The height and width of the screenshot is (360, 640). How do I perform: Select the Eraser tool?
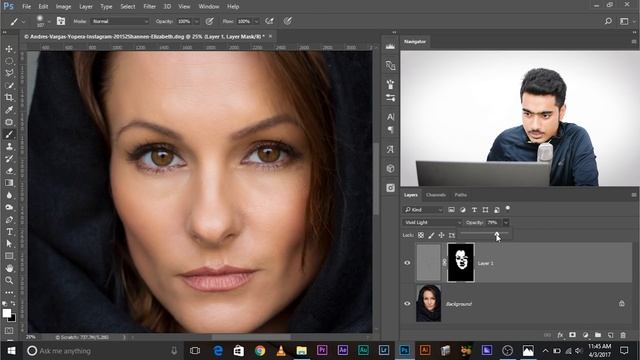[x=9, y=171]
